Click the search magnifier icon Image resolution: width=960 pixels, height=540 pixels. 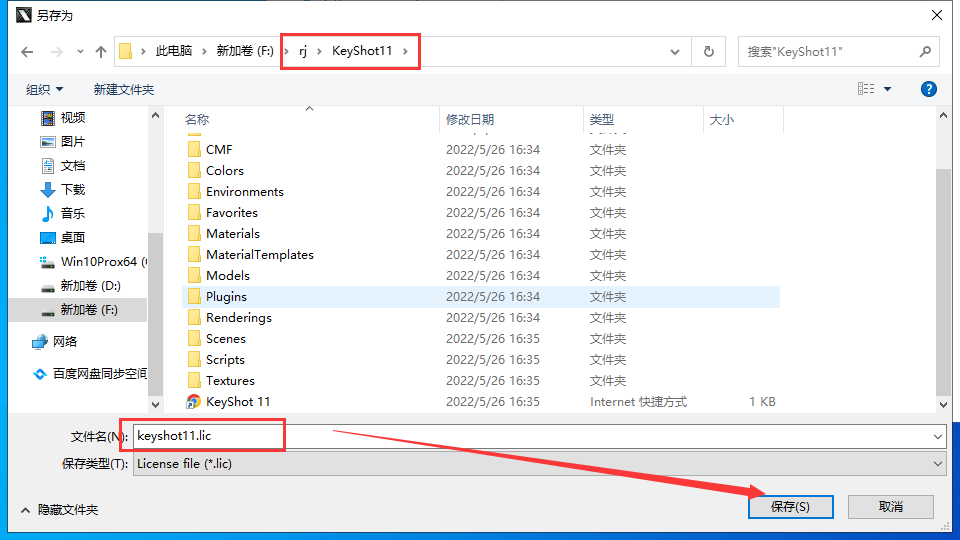coord(925,52)
